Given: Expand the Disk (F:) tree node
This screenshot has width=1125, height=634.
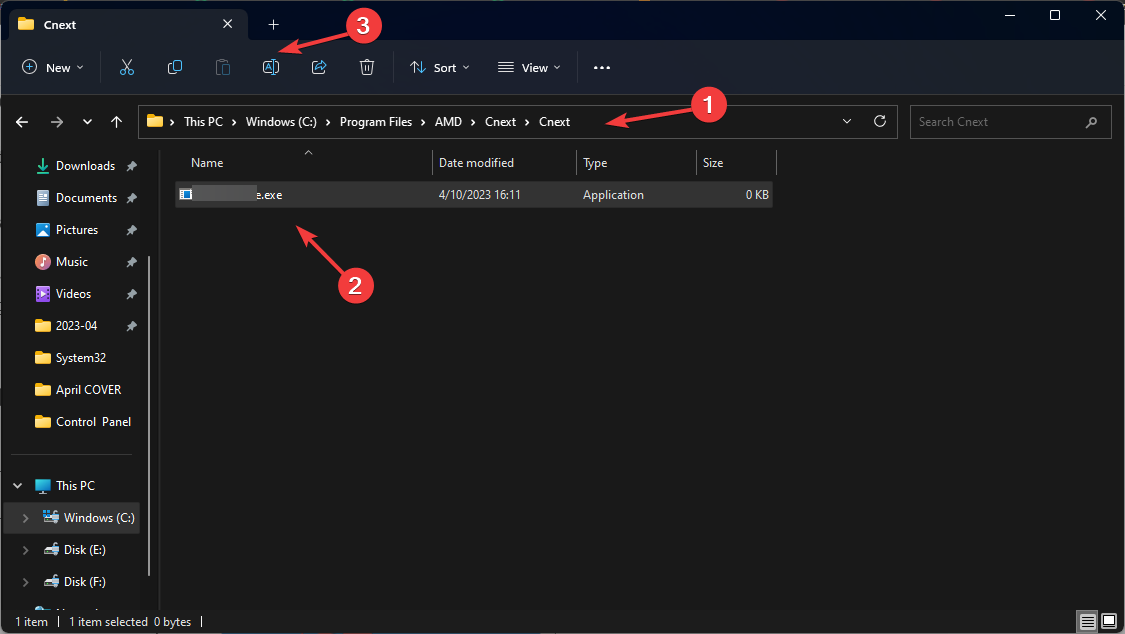Looking at the screenshot, I should click(x=26, y=582).
